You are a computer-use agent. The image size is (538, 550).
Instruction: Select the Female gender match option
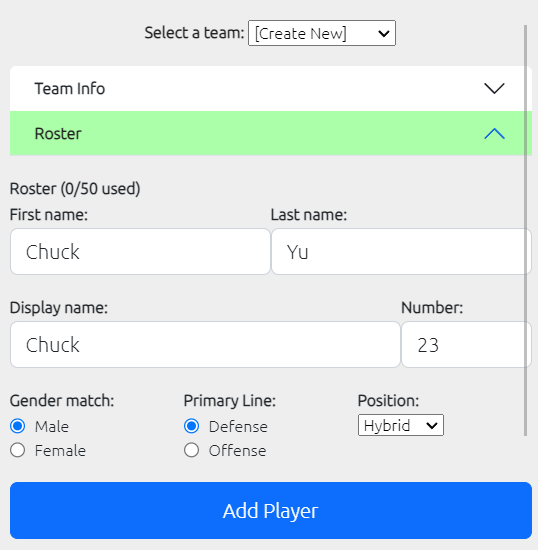coord(18,450)
